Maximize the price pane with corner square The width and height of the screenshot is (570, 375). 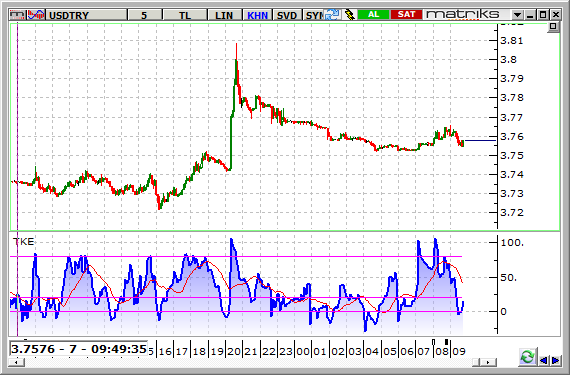coord(553,27)
